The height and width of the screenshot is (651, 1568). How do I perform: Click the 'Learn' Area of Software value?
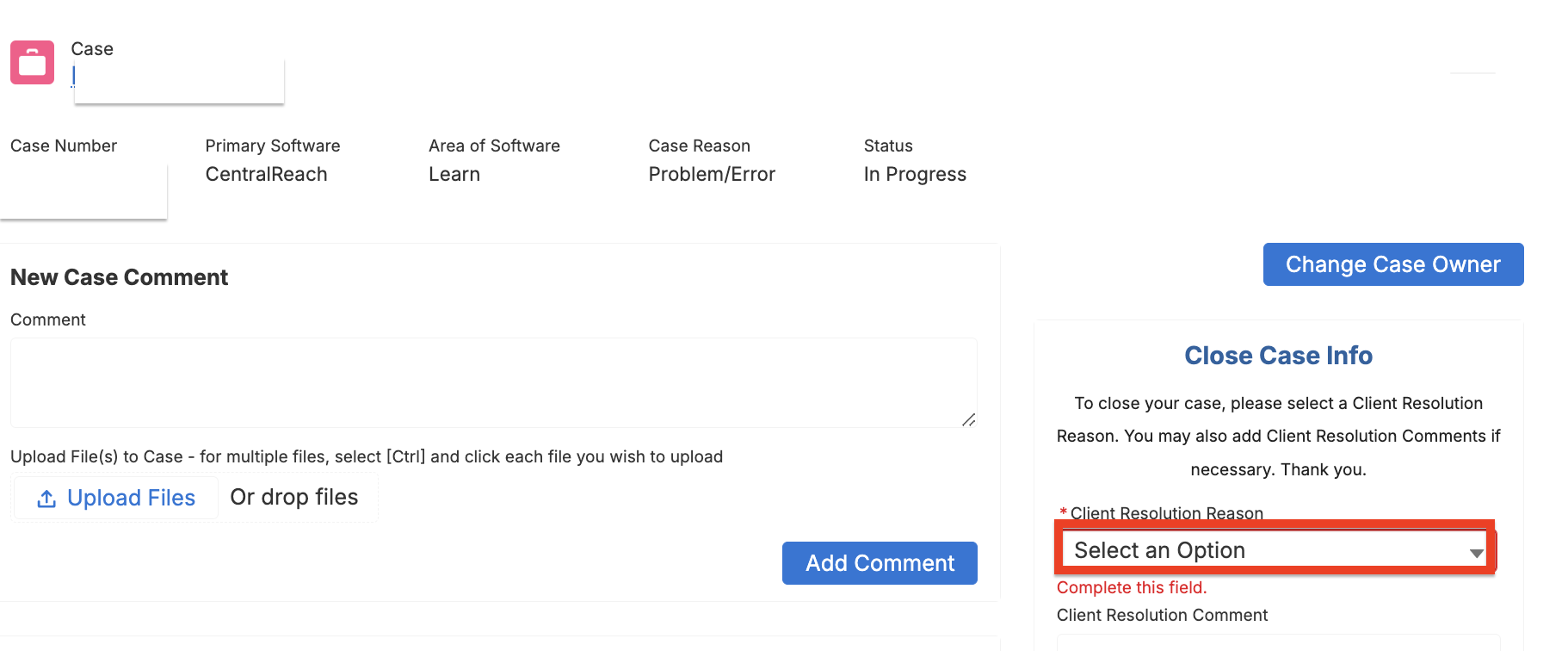[454, 174]
